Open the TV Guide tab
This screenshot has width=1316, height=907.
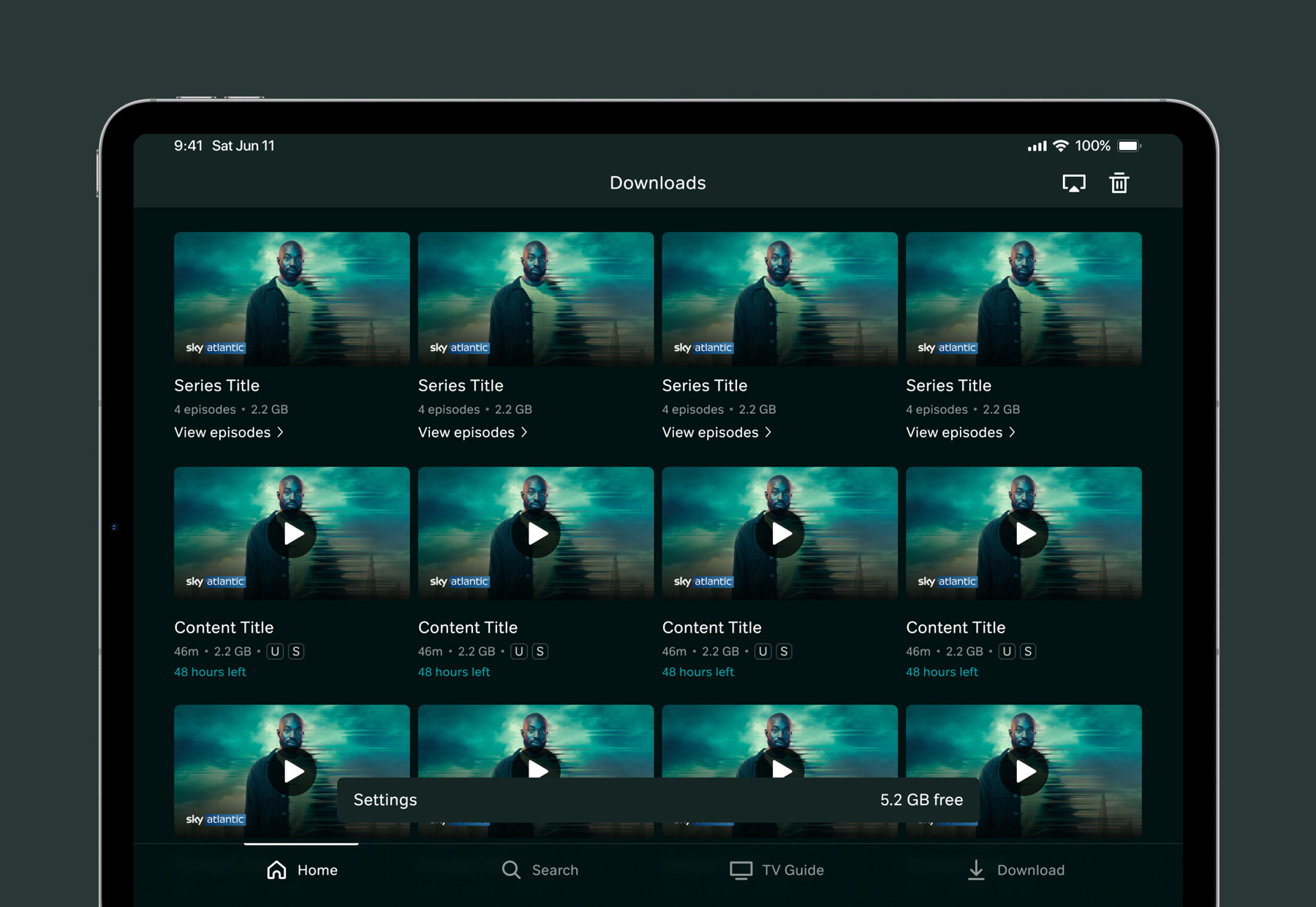(776, 870)
